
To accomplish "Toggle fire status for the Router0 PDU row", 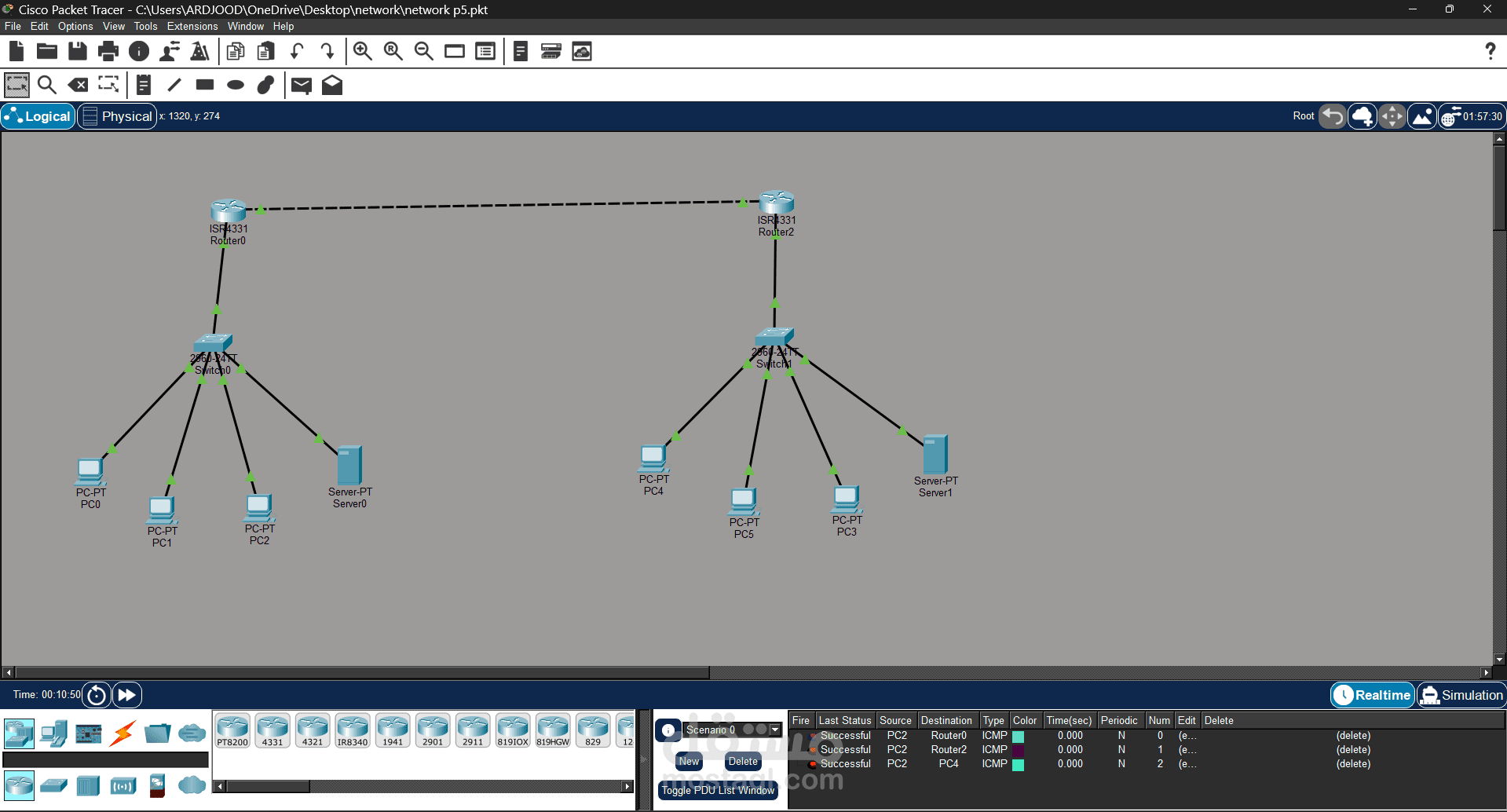I will 812,736.
